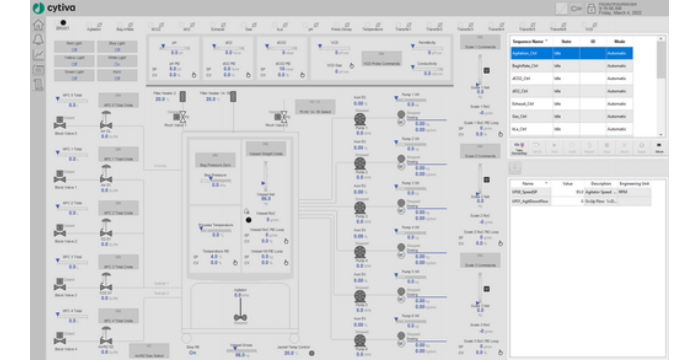Expand the Pump 1 Wt triangle
Screen dimensions: 700x360
(x=396, y=98)
